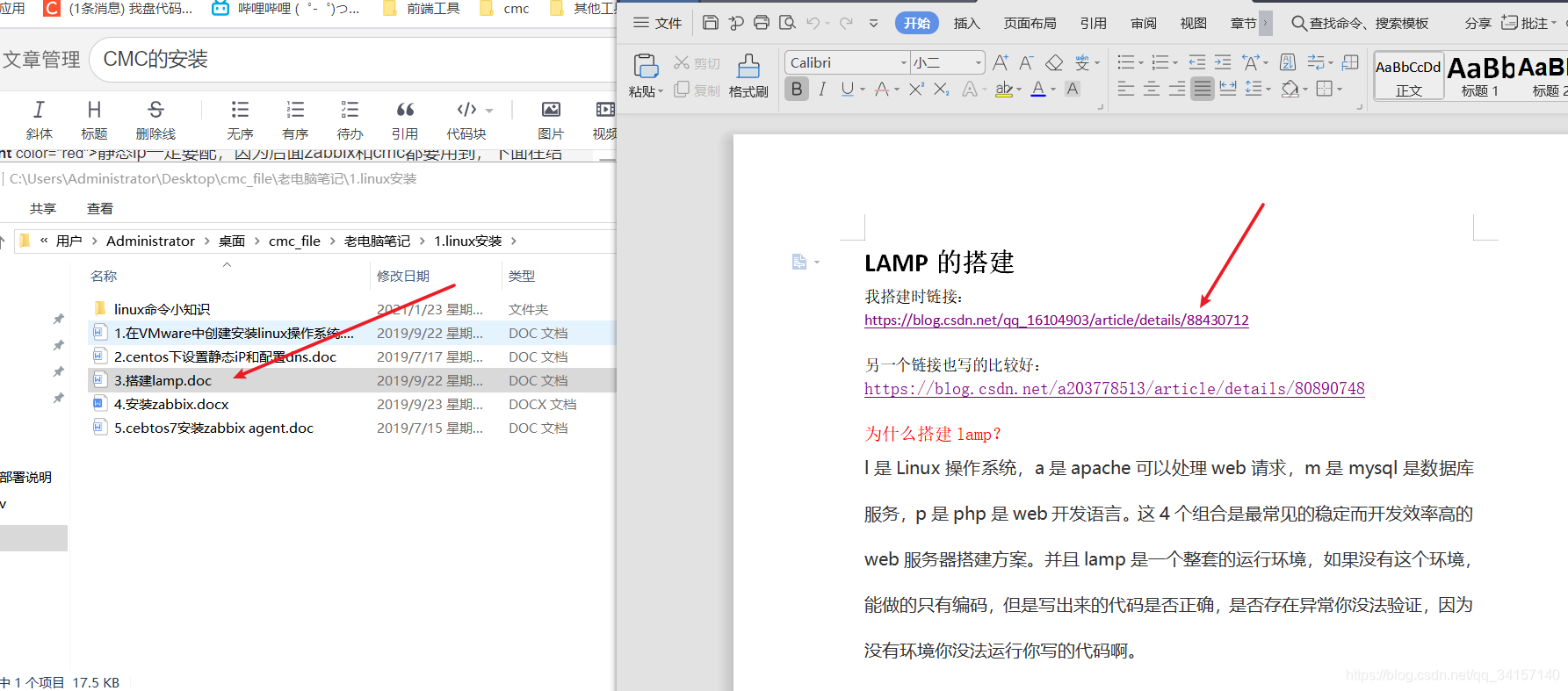Open text highlight color picker
Image resolution: width=1568 pixels, height=691 pixels.
pos(1019,90)
